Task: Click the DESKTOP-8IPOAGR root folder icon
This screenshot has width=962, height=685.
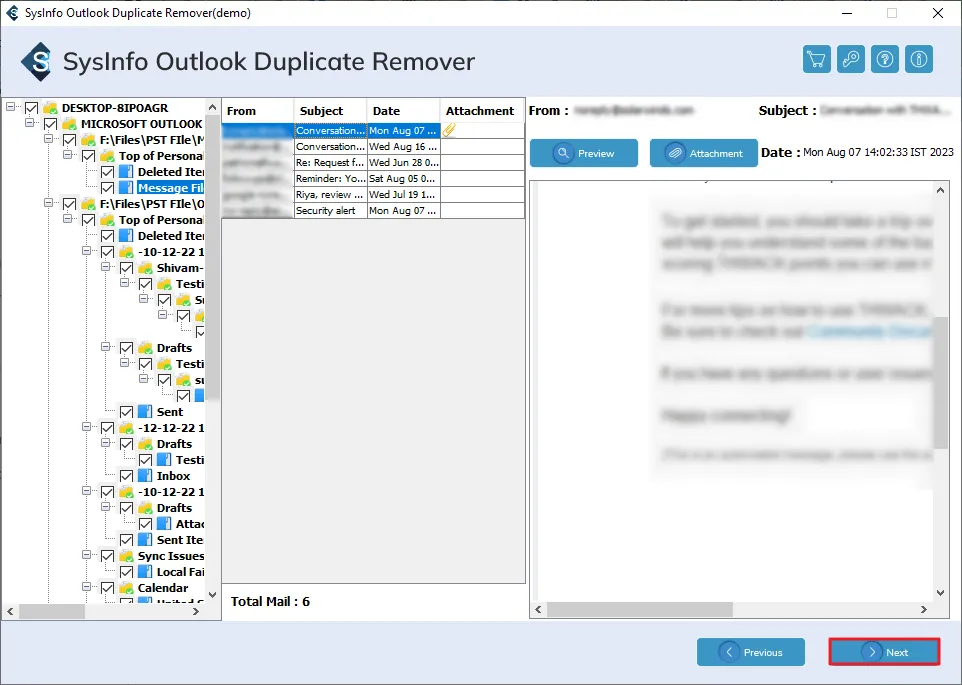Action: [50, 108]
